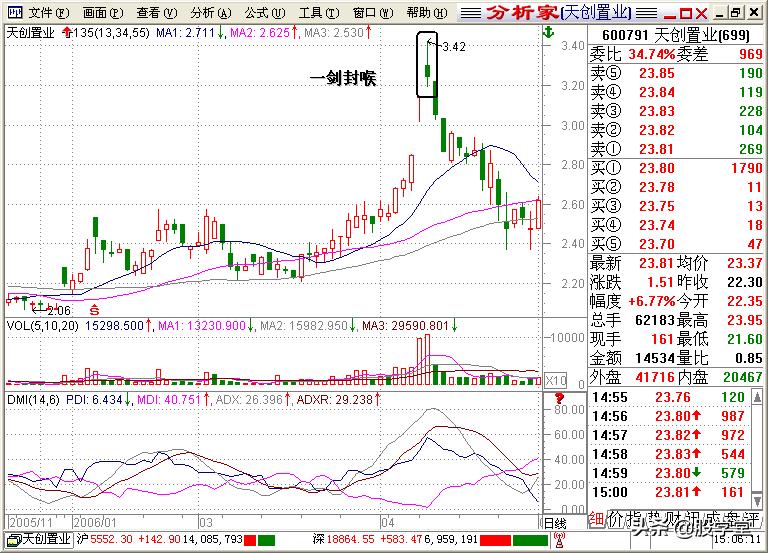The height and width of the screenshot is (553, 768).
Task: Open the 日线 period selector
Action: tap(556, 523)
